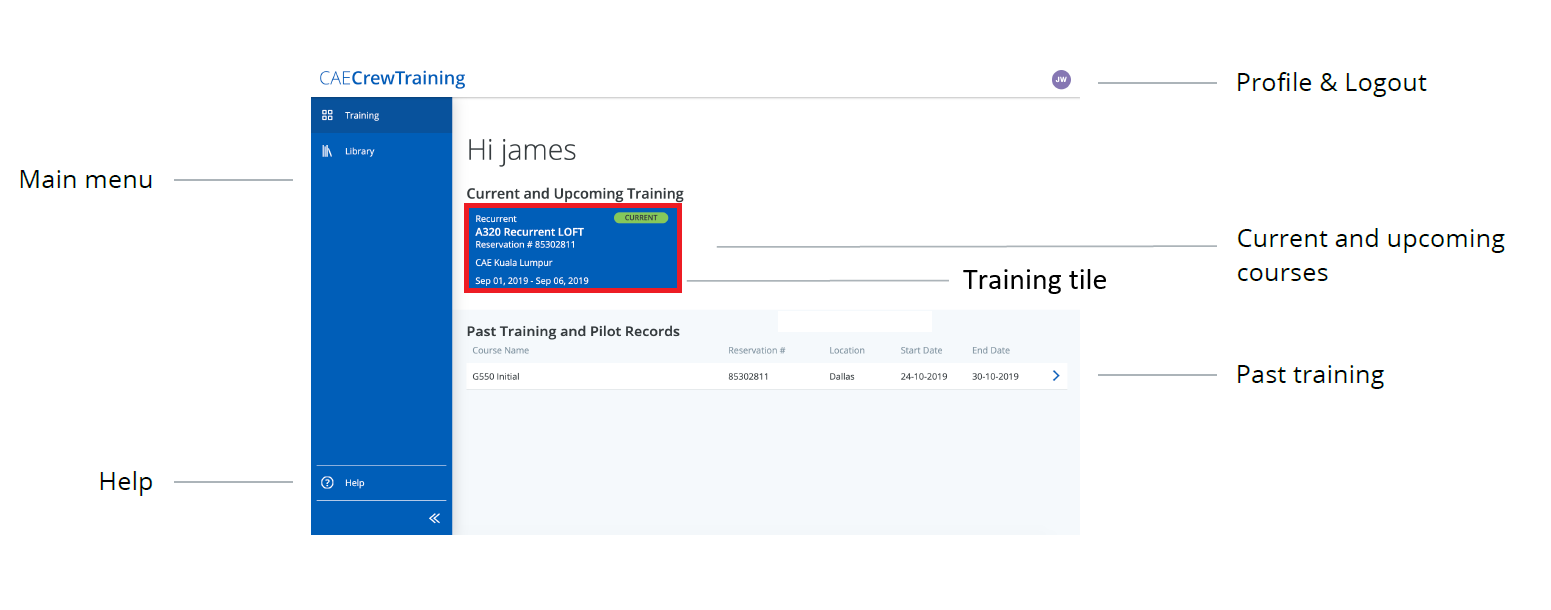The image size is (1551, 610).
Task: Click the Past Training and Pilot Records heading
Action: tap(573, 331)
